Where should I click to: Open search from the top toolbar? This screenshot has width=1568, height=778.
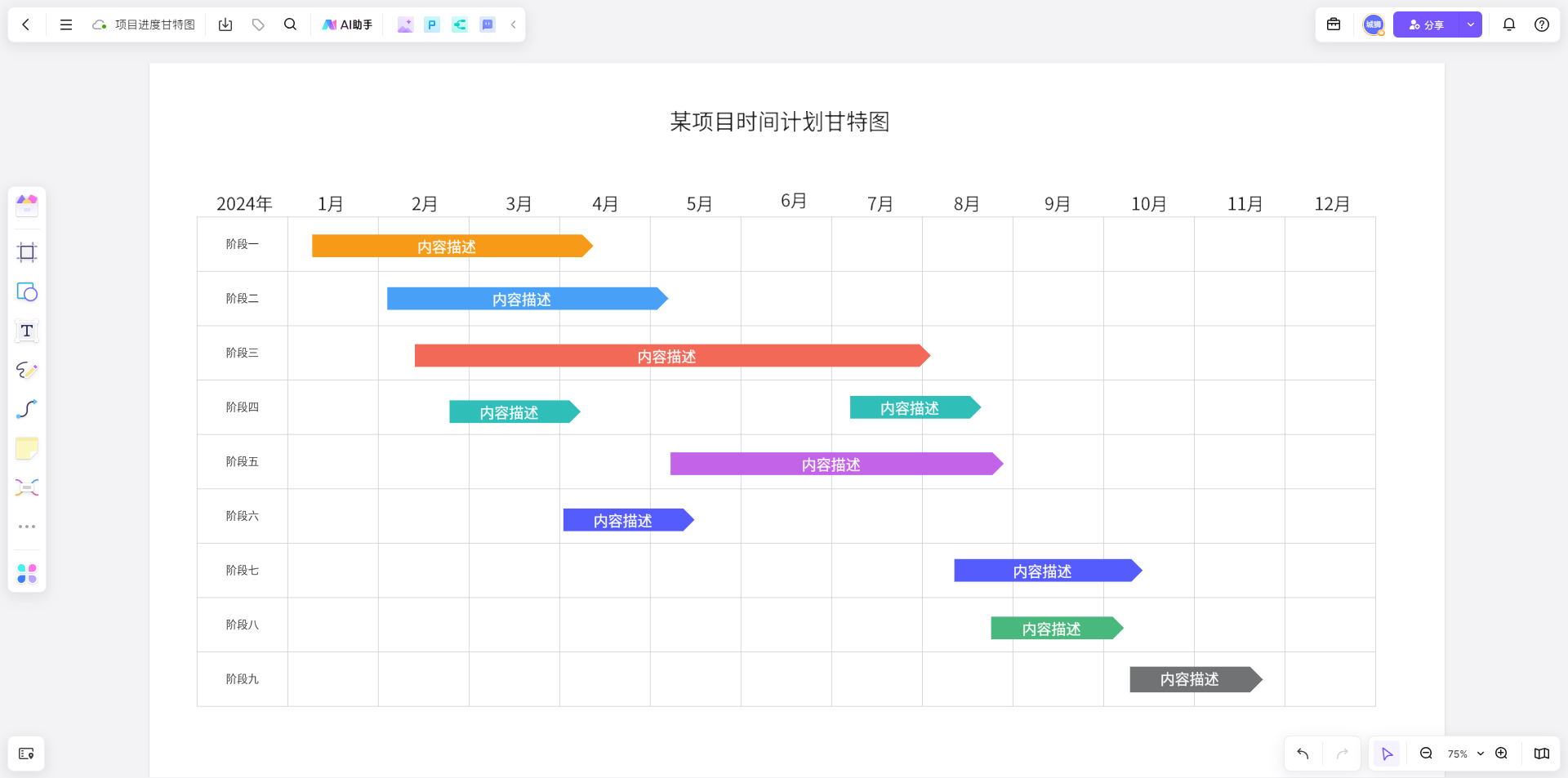click(x=290, y=24)
